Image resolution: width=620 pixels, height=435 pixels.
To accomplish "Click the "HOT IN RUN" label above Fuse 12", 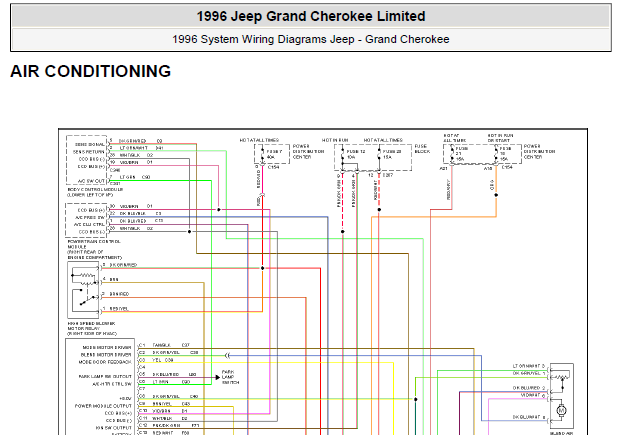I will tap(335, 140).
